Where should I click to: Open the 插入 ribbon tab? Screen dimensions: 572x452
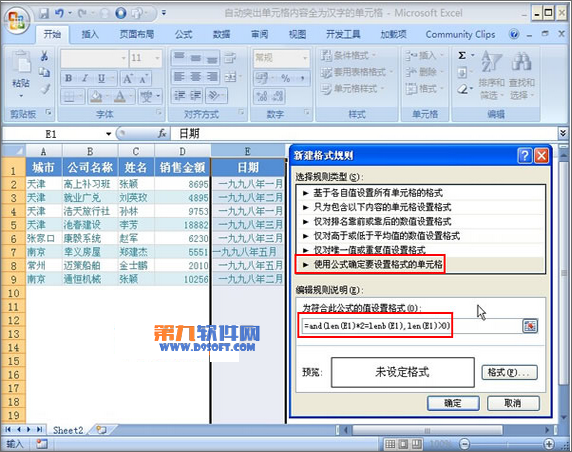point(90,34)
